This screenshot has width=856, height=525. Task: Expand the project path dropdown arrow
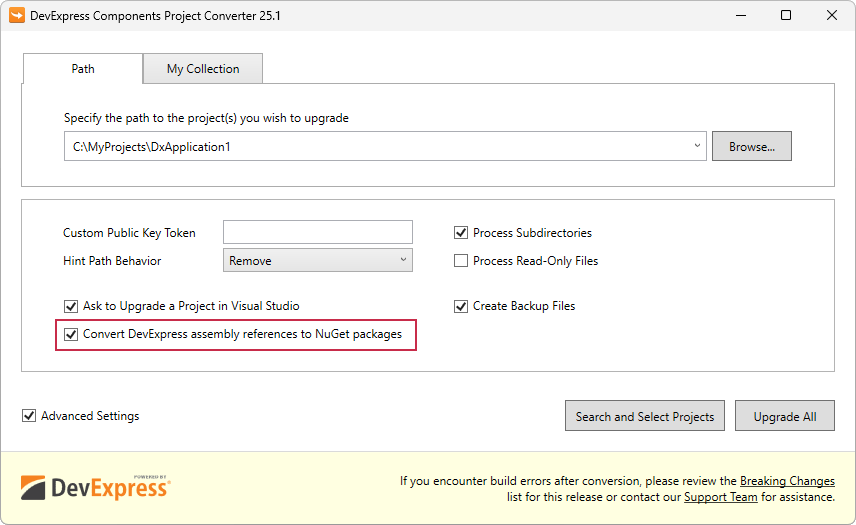(x=697, y=146)
